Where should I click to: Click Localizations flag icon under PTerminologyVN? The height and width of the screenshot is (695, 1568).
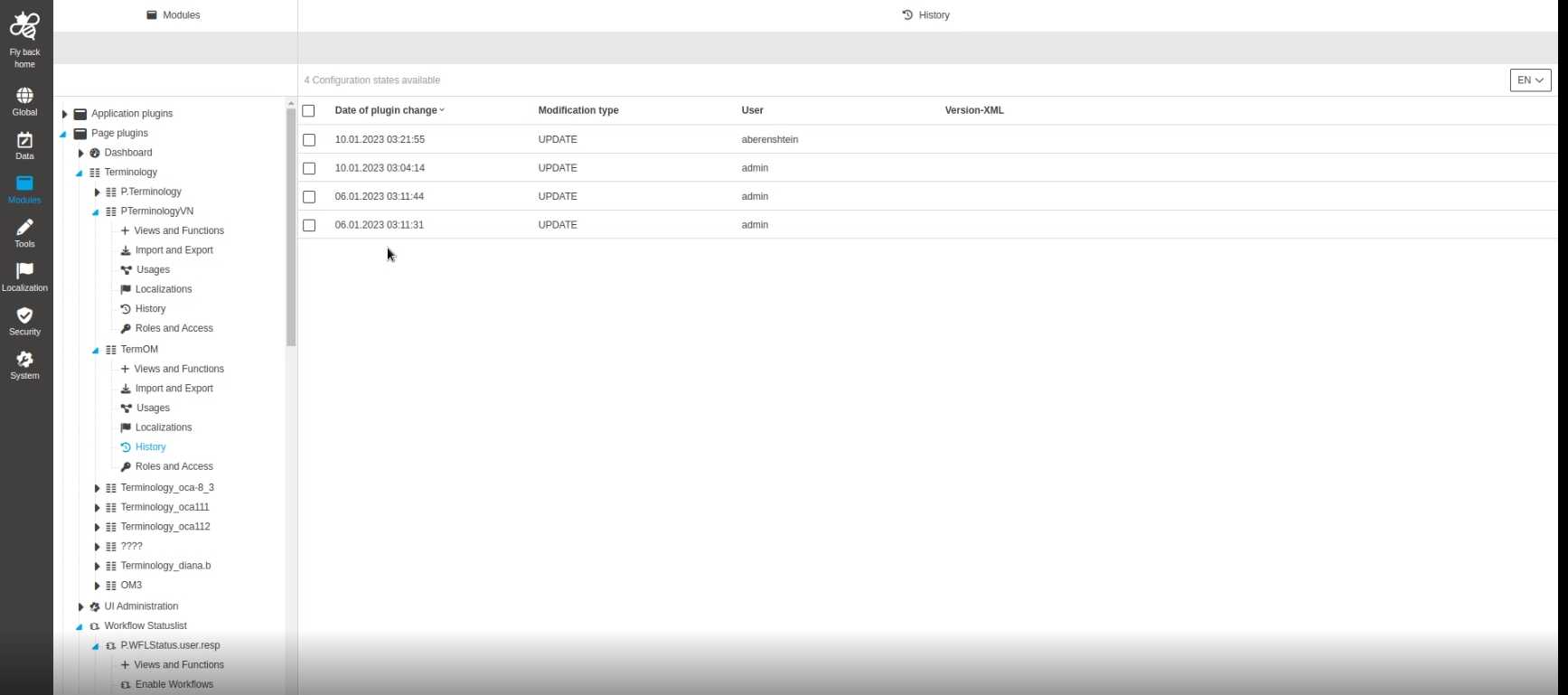(126, 289)
